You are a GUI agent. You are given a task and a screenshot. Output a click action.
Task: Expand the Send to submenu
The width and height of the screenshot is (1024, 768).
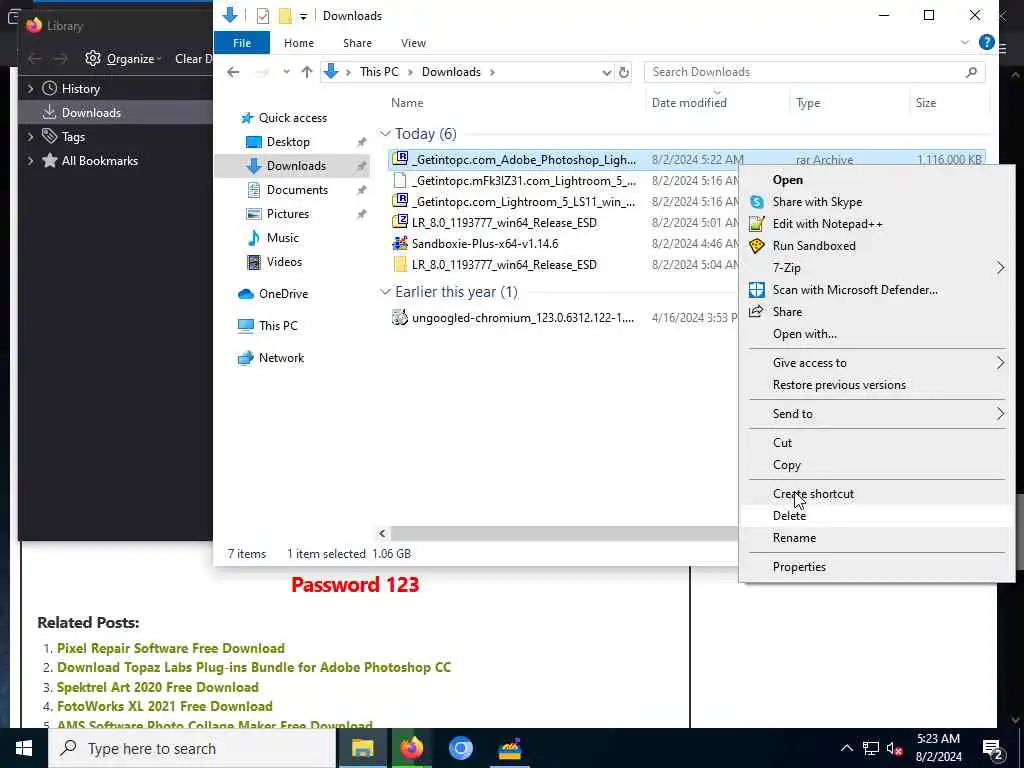pos(876,414)
